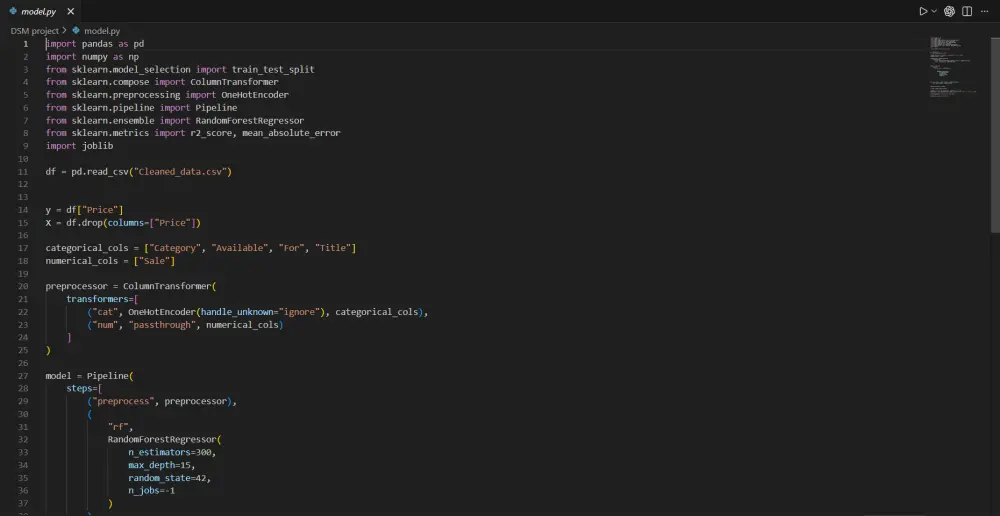Click the "passthrough" string on line 23
This screenshot has width=1000, height=516.
click(162, 325)
